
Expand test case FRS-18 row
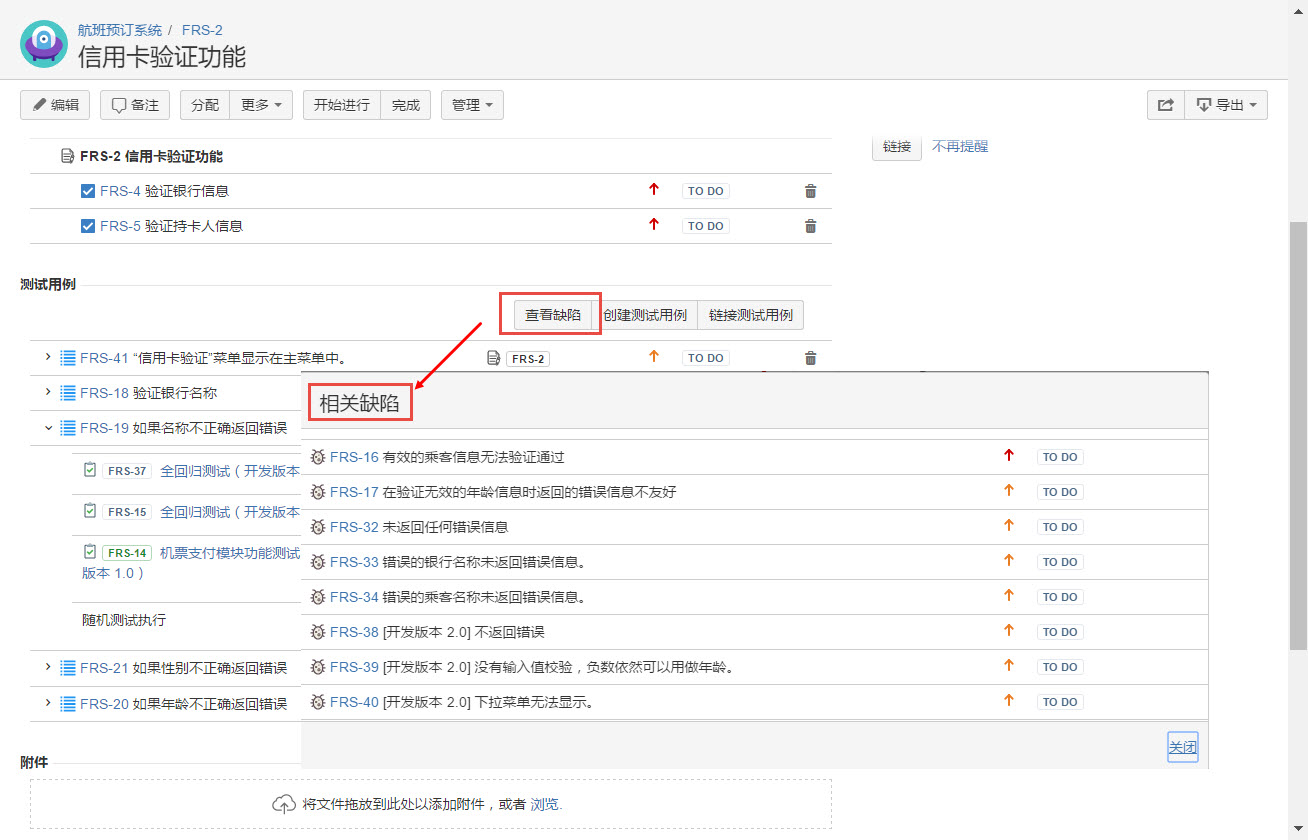pyautogui.click(x=47, y=392)
